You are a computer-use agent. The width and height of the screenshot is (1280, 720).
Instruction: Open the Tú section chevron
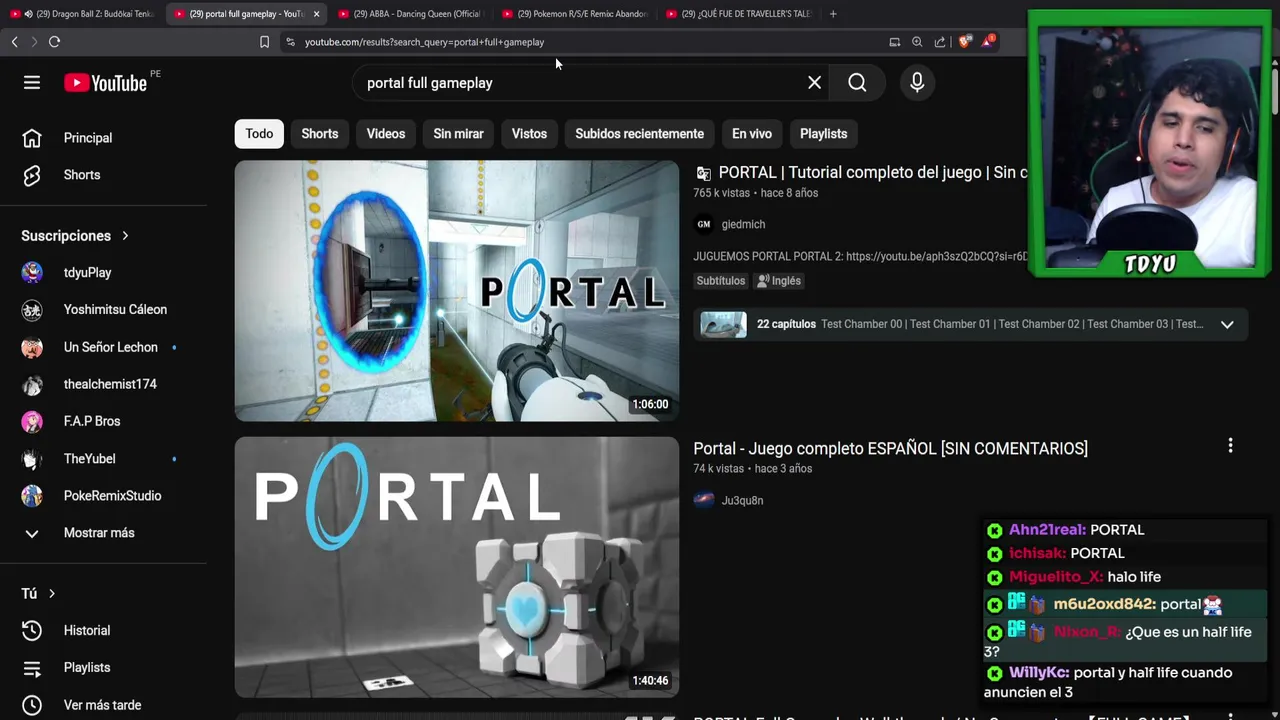[52, 594]
